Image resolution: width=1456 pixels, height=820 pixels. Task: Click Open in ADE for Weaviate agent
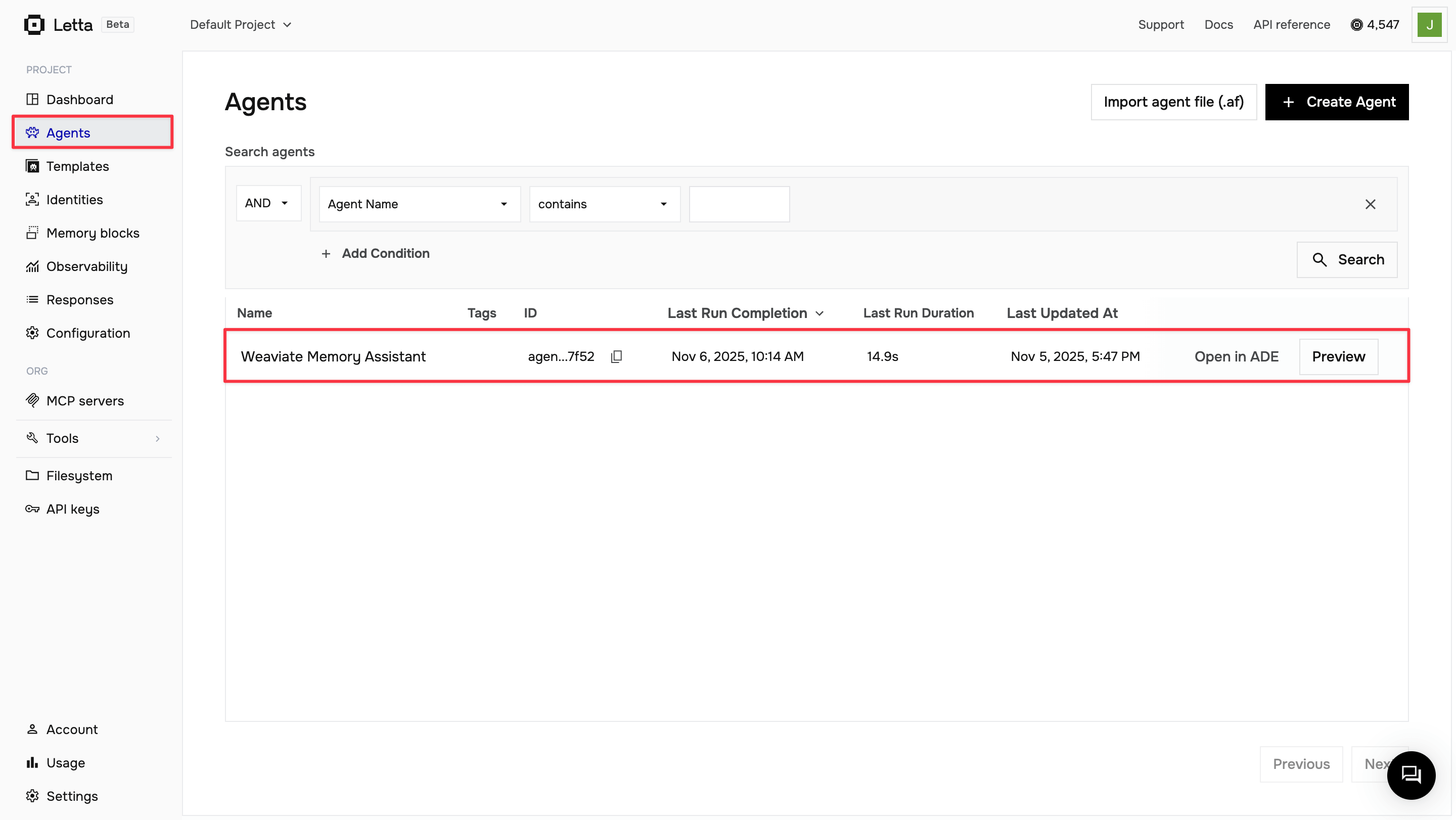point(1236,356)
